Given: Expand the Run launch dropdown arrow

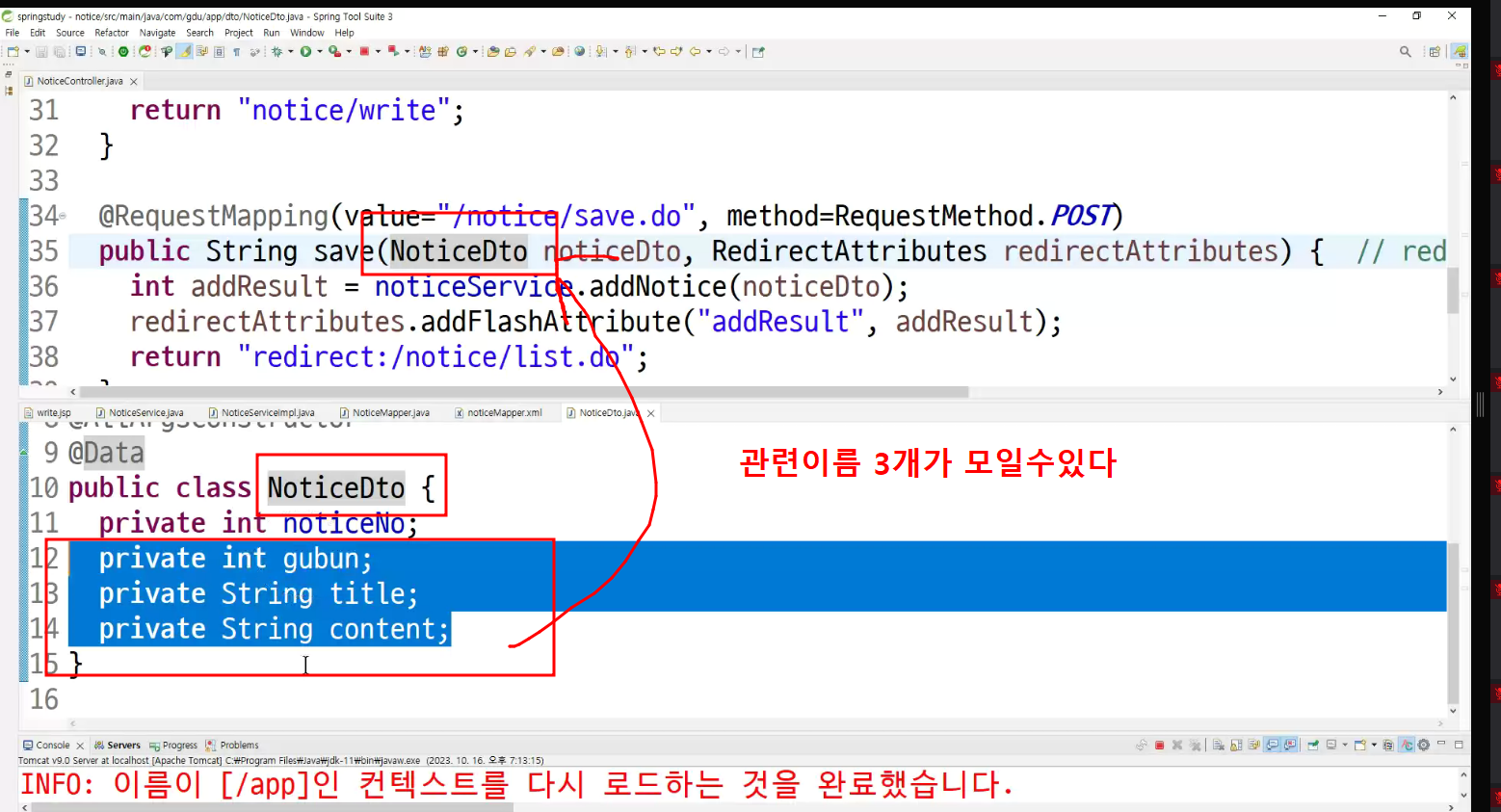Looking at the screenshot, I should click(x=319, y=52).
